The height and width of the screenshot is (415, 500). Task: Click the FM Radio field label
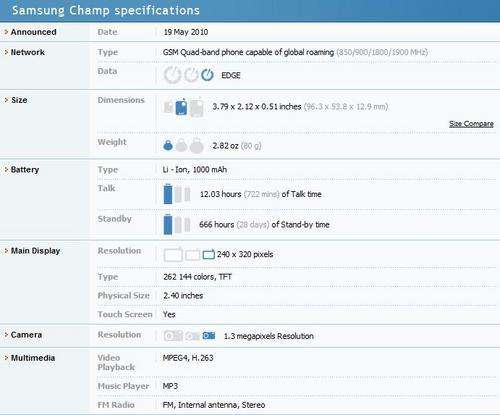[116, 405]
